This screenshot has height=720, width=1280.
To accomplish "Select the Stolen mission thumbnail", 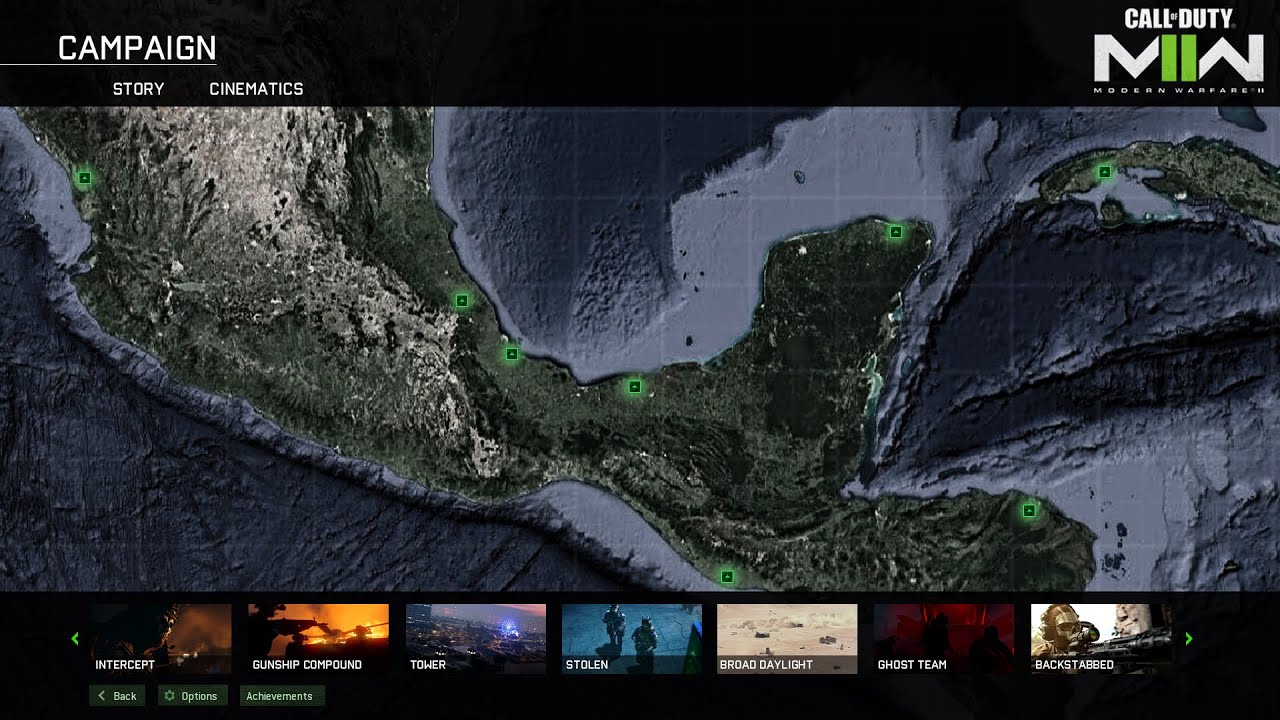I will [x=632, y=638].
